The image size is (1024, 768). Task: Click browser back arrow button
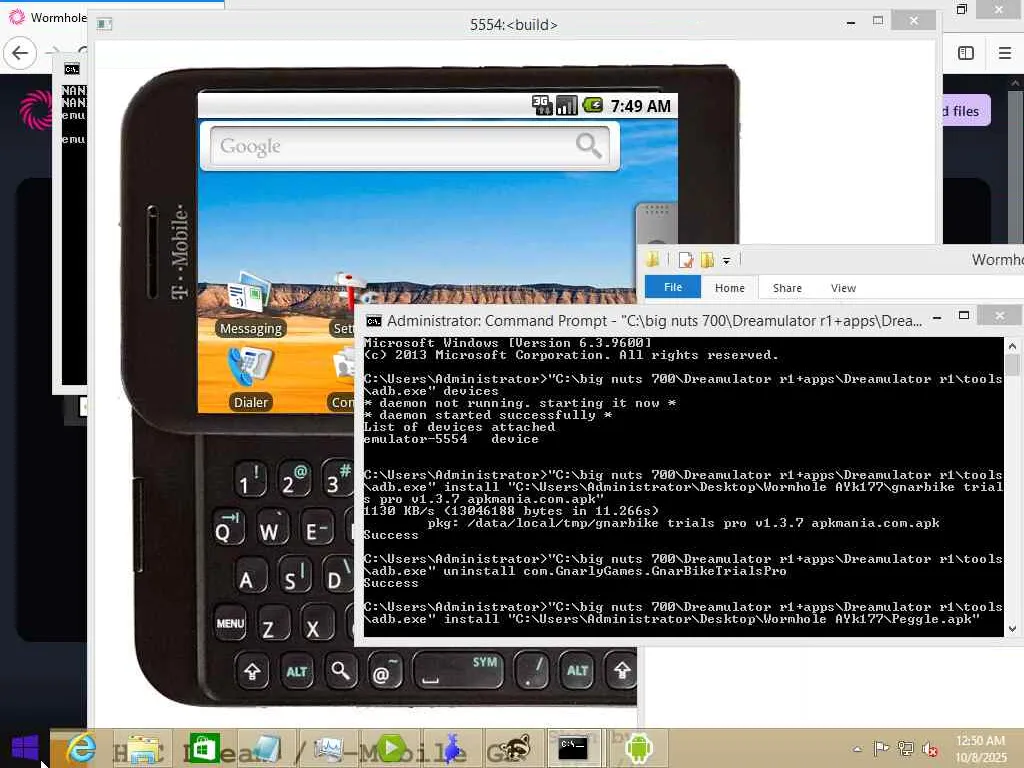20,53
